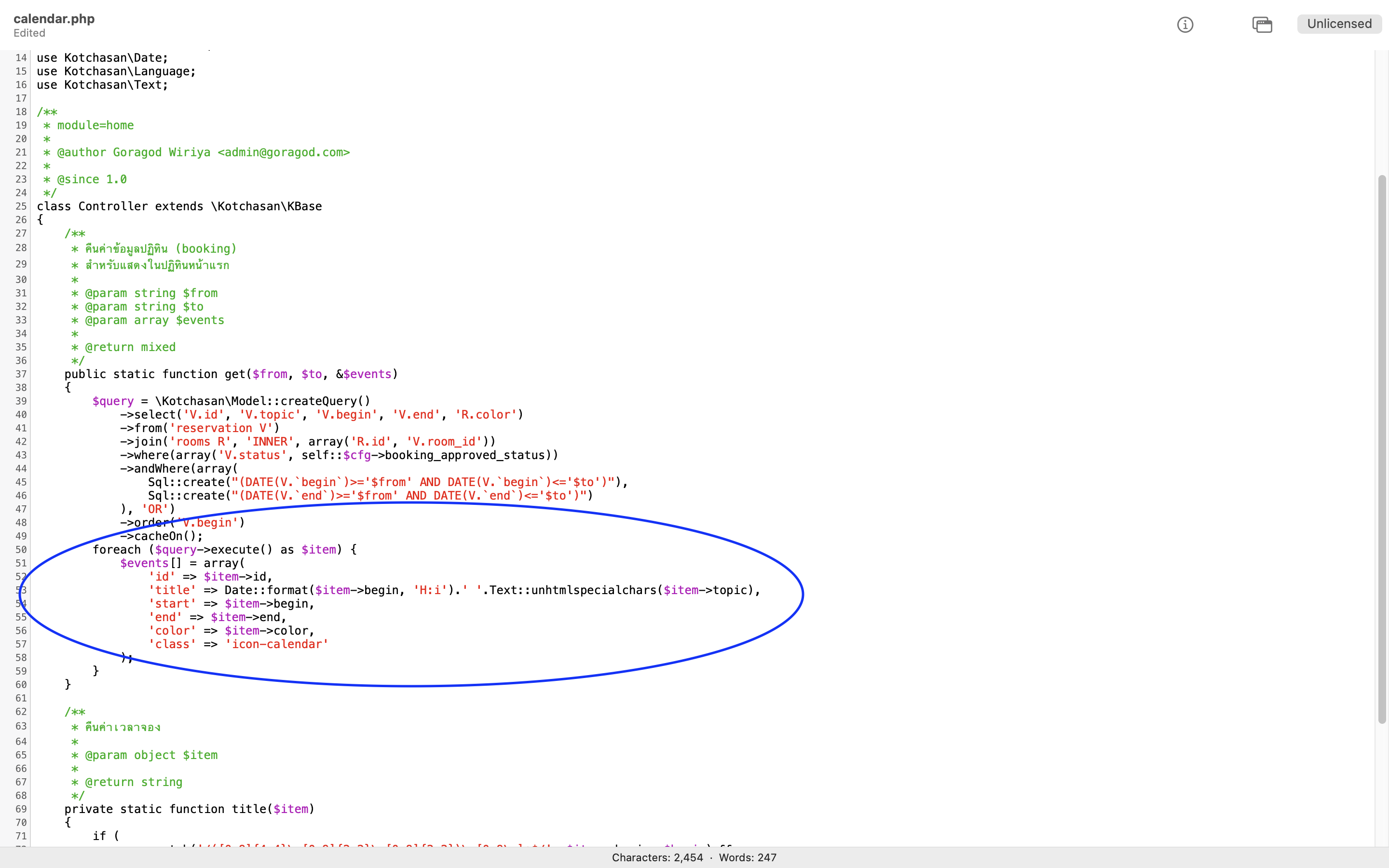This screenshot has height=868, width=1389.
Task: Click line number 50 in gutter
Action: pyautogui.click(x=21, y=549)
